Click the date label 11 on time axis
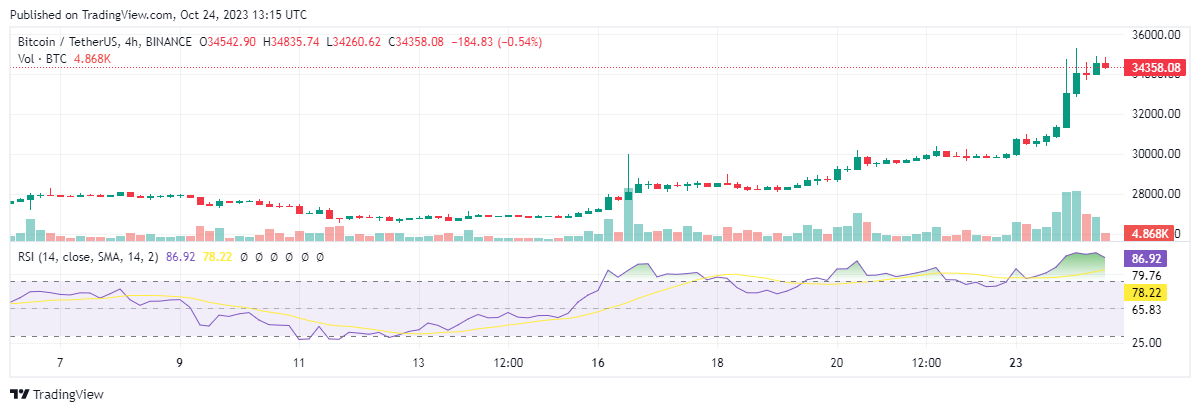Viewport: 1200px width, 412px height. [x=299, y=362]
